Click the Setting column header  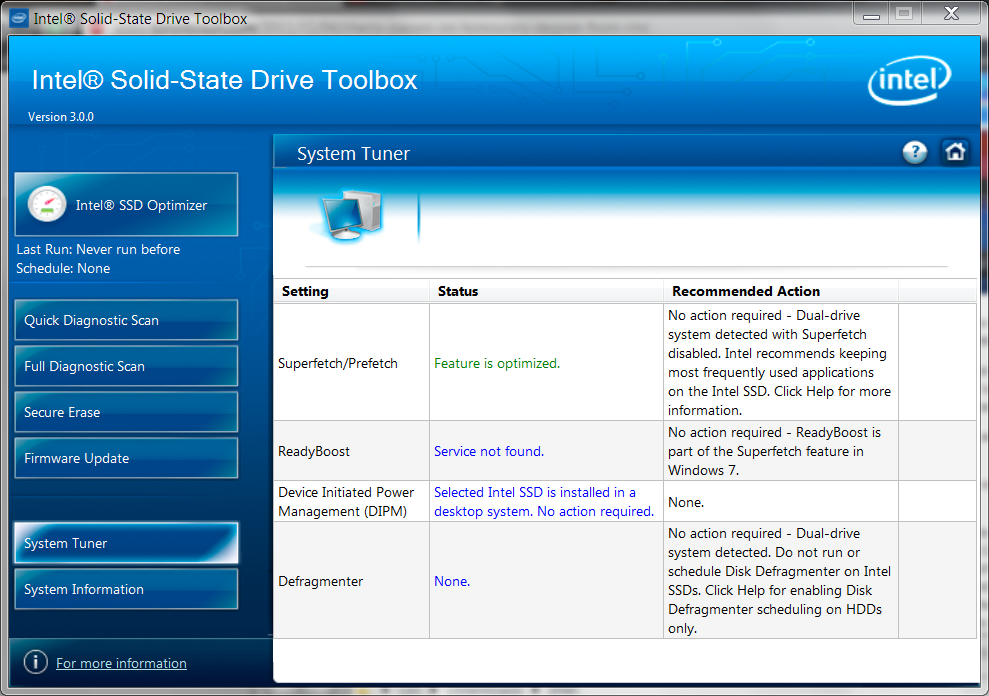305,291
